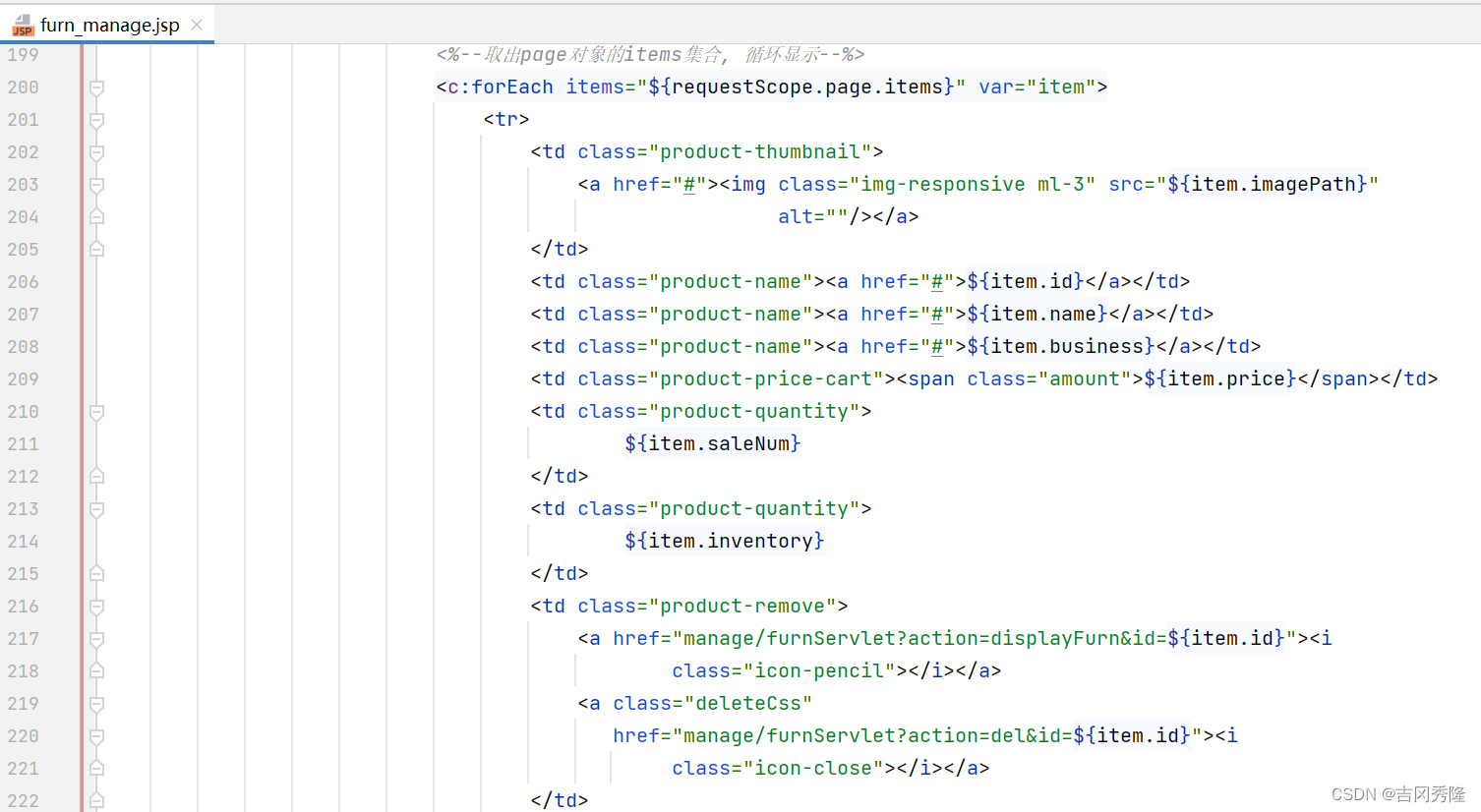Click the displayFurn href URL on line 217
Viewport: 1481px width, 812px height.
click(x=984, y=639)
